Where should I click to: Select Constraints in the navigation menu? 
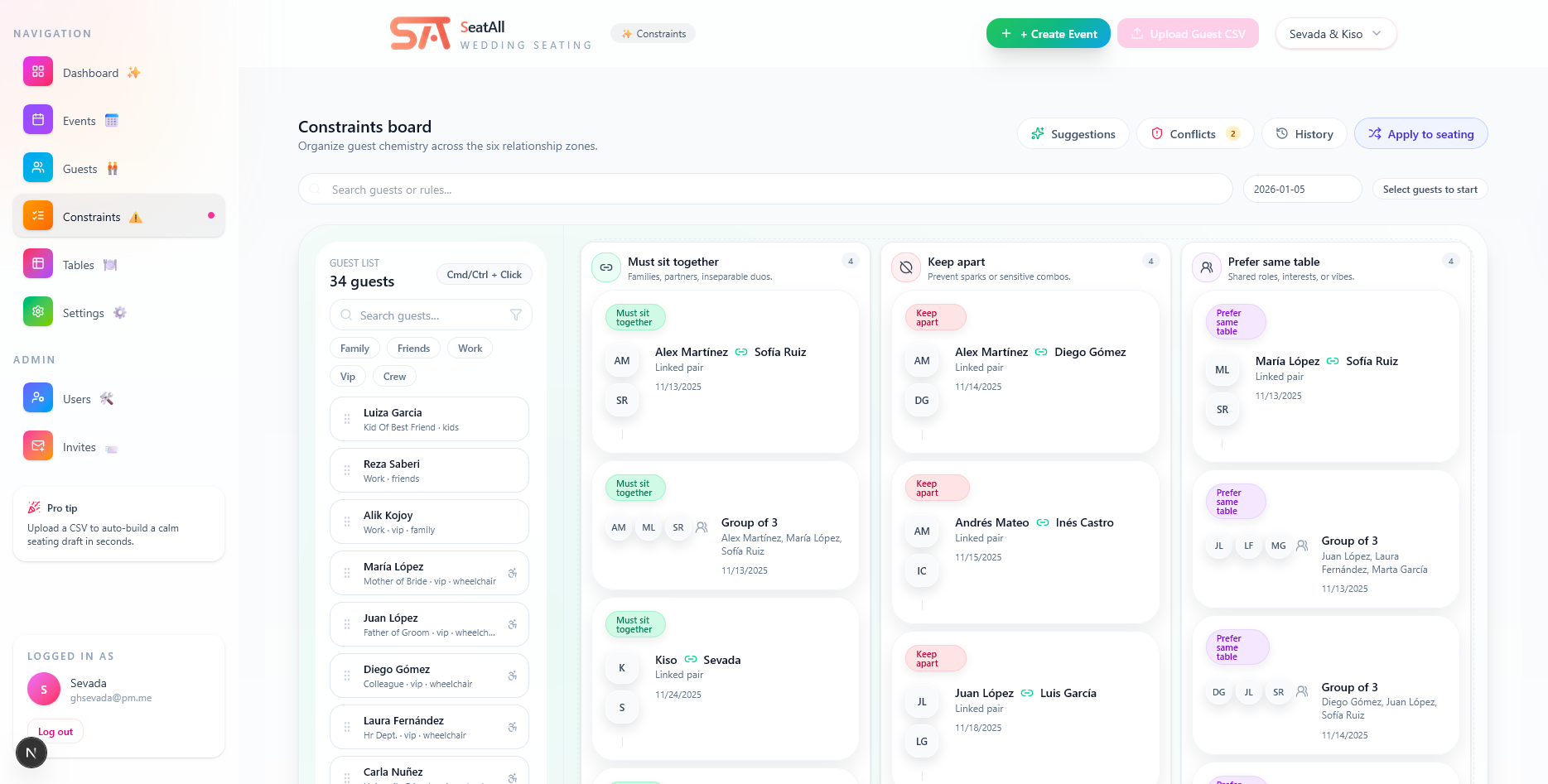pyautogui.click(x=92, y=216)
